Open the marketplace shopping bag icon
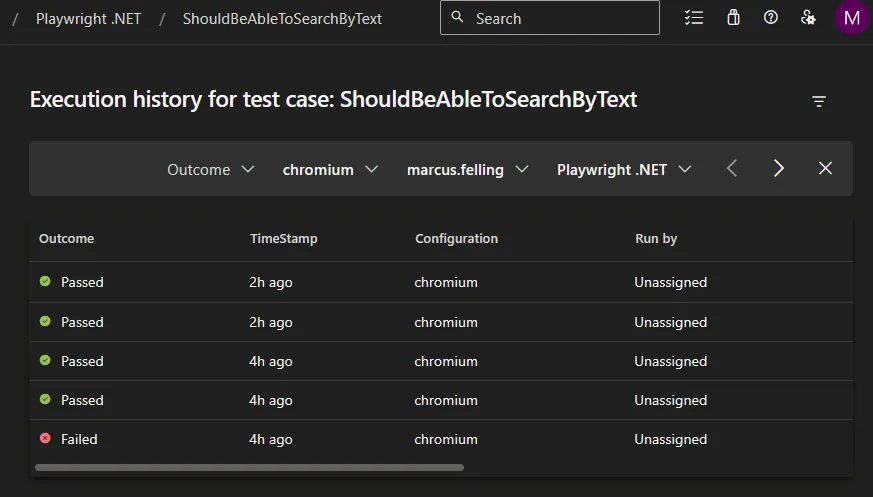The height and width of the screenshot is (497, 873). (x=733, y=18)
